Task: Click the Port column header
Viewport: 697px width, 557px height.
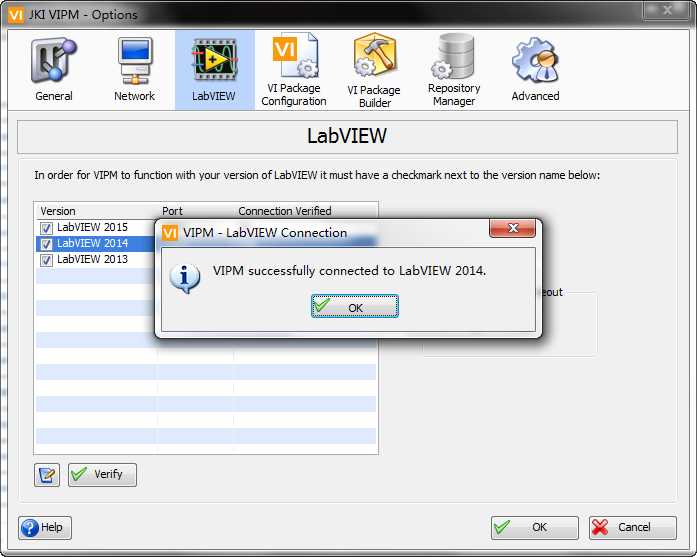Action: (x=172, y=211)
